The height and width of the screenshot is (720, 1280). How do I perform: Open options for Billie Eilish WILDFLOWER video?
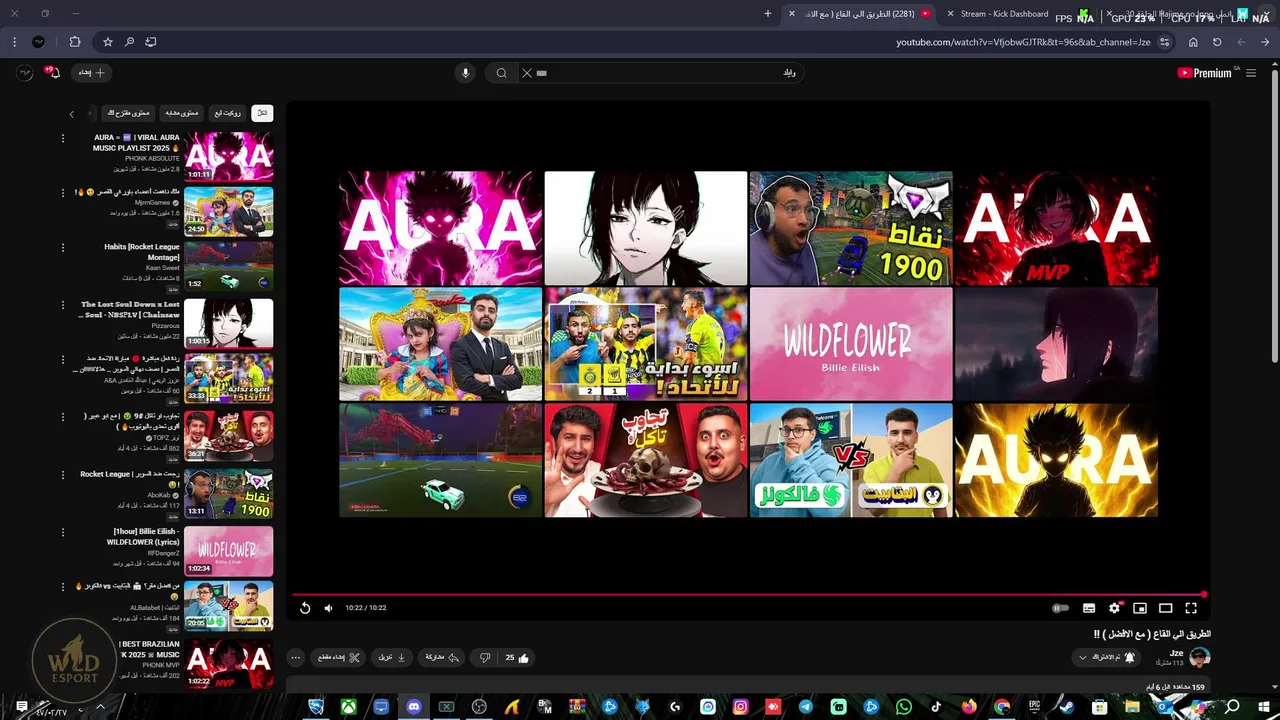[62, 532]
